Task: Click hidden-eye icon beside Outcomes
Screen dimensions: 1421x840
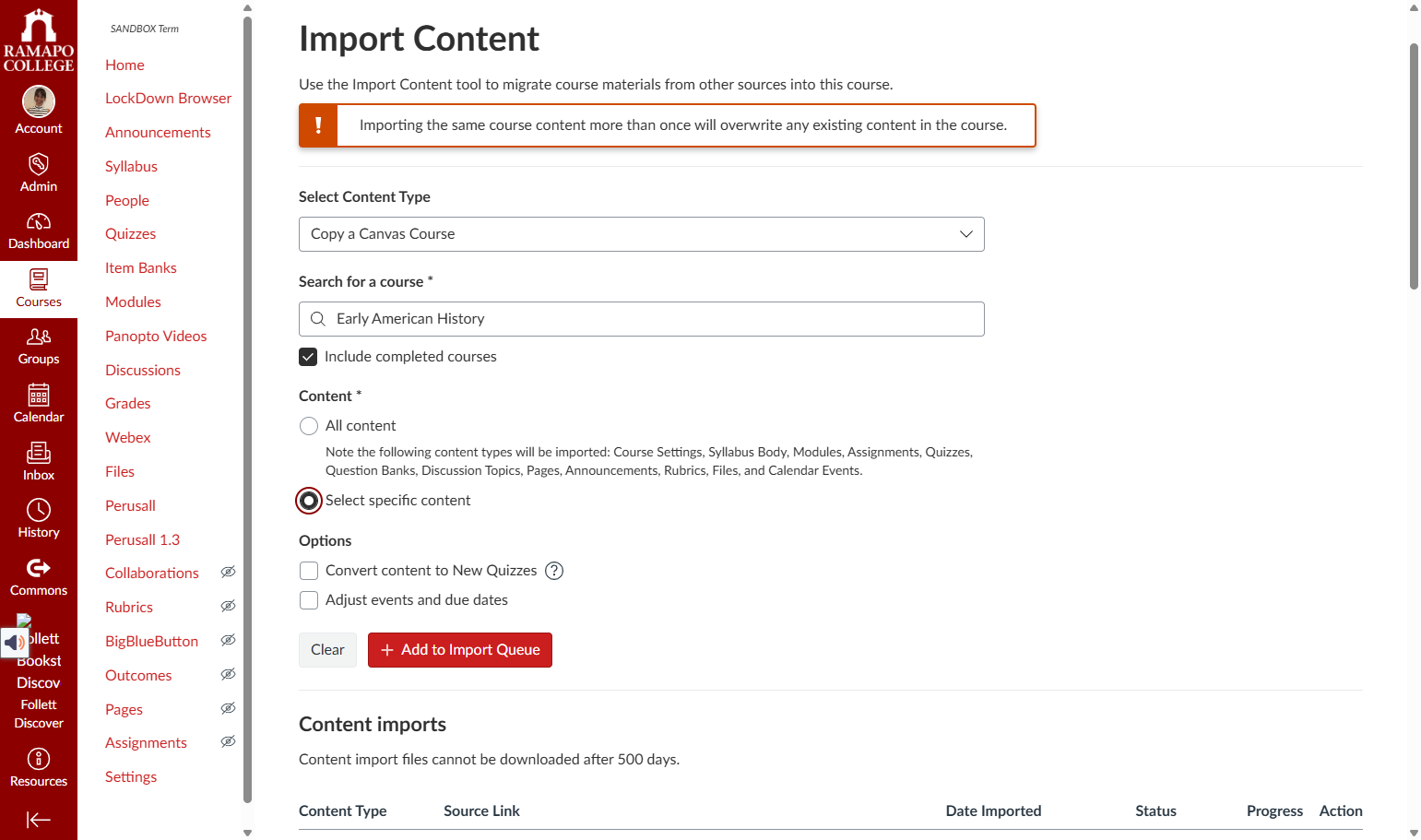Action: pos(229,675)
